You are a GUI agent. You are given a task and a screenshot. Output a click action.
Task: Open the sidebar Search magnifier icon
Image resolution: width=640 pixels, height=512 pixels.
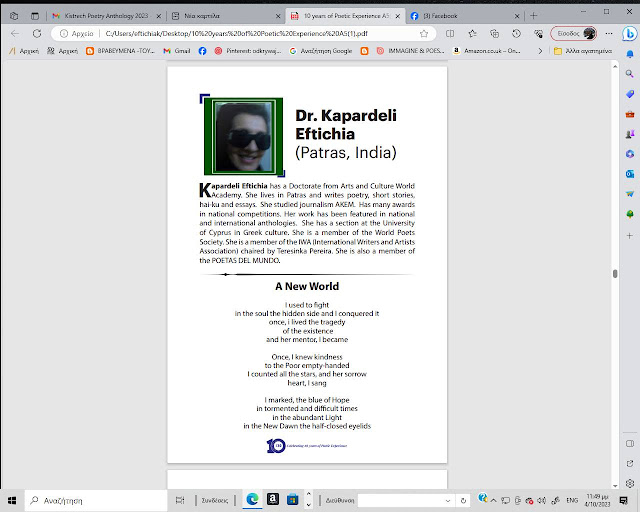tap(630, 74)
